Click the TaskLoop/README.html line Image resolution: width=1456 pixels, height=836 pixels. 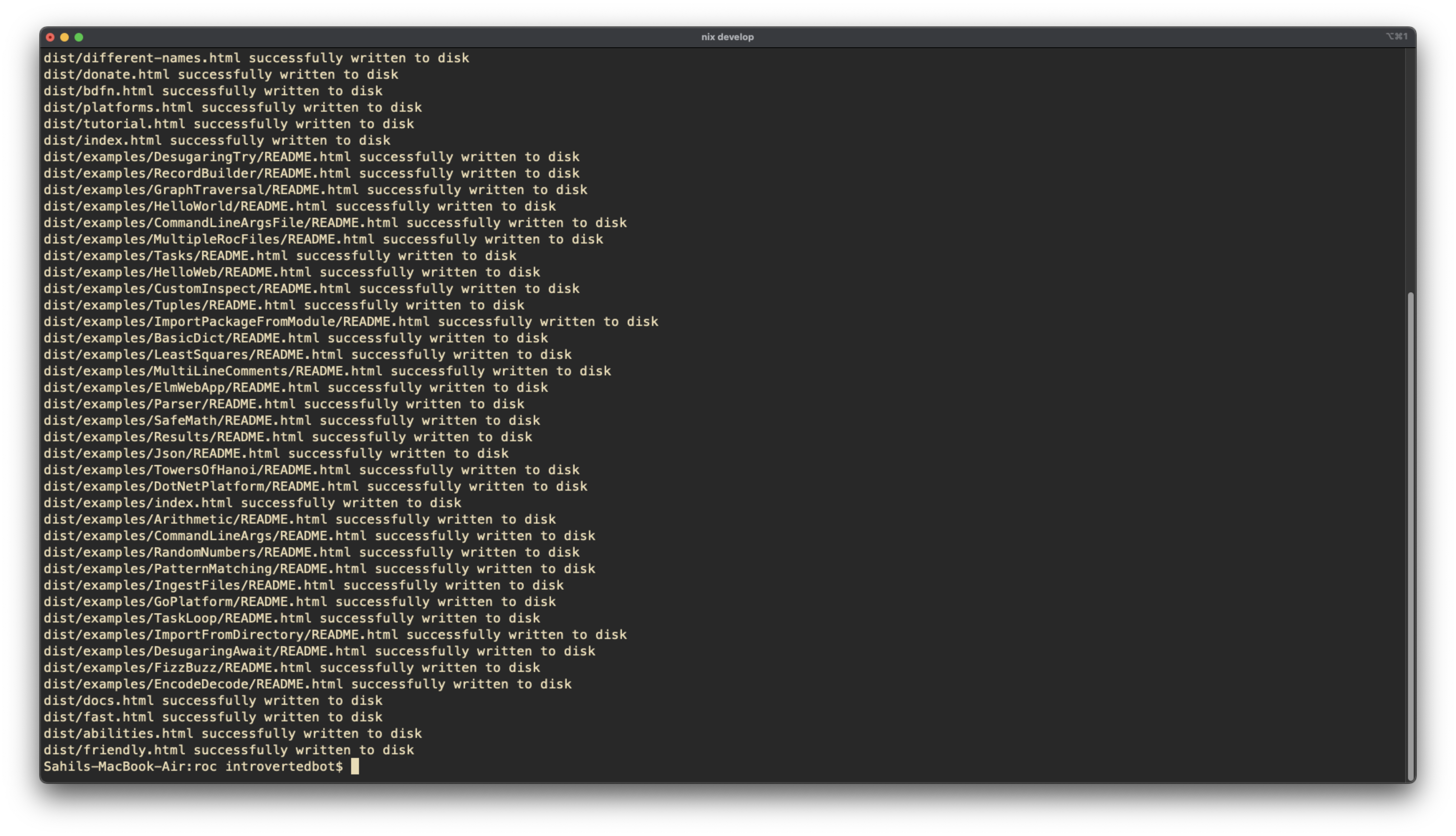point(292,618)
